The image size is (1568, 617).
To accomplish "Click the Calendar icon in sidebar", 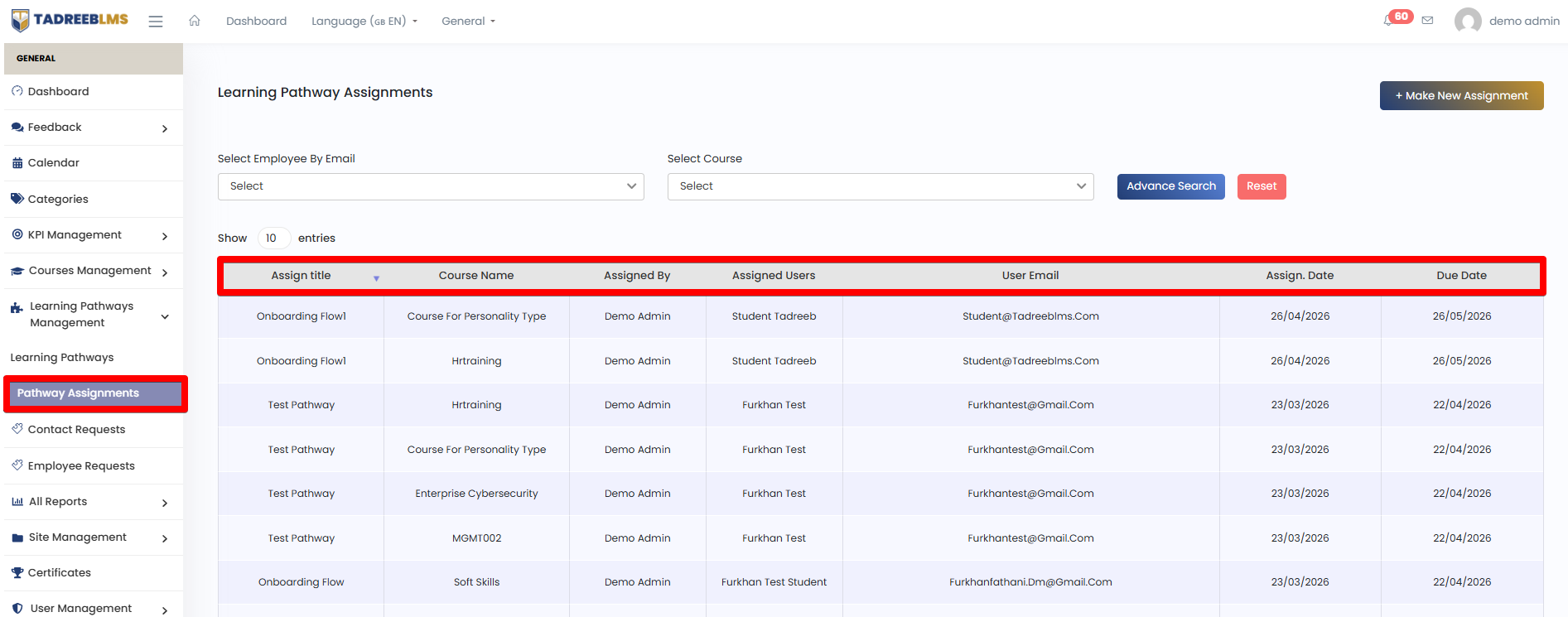I will [17, 163].
